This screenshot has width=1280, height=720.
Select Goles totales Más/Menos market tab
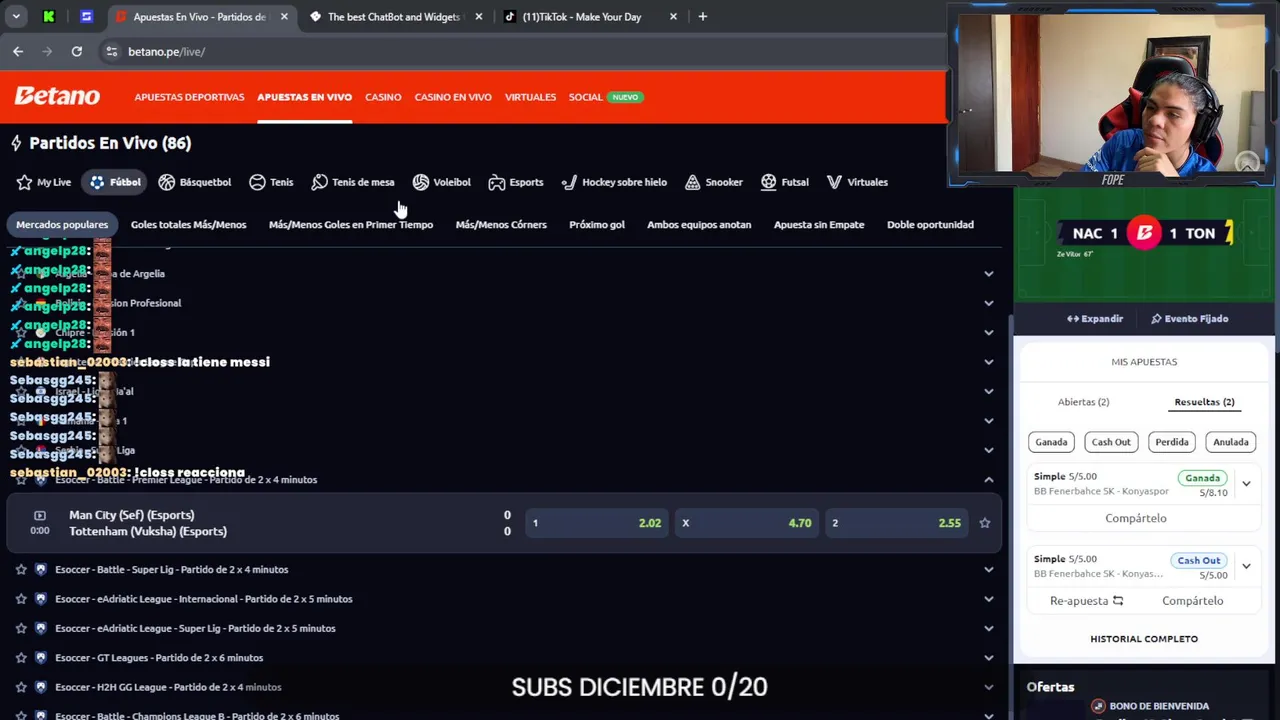188,225
